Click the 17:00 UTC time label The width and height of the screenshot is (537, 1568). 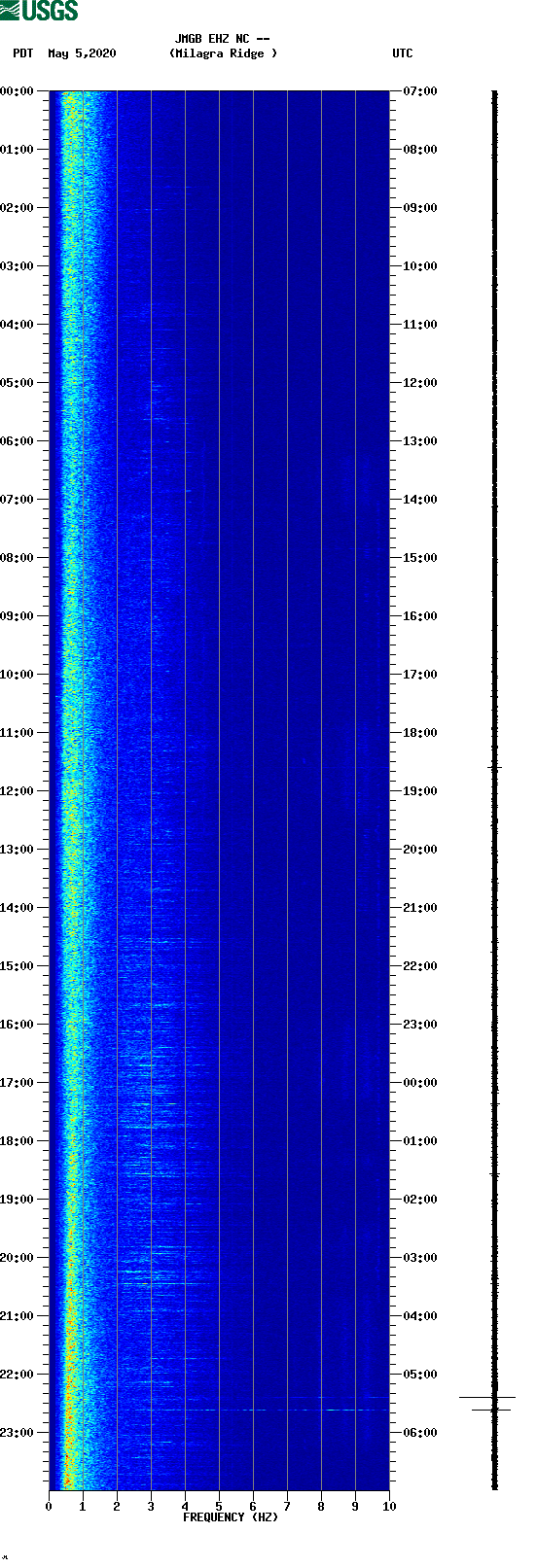tap(420, 675)
